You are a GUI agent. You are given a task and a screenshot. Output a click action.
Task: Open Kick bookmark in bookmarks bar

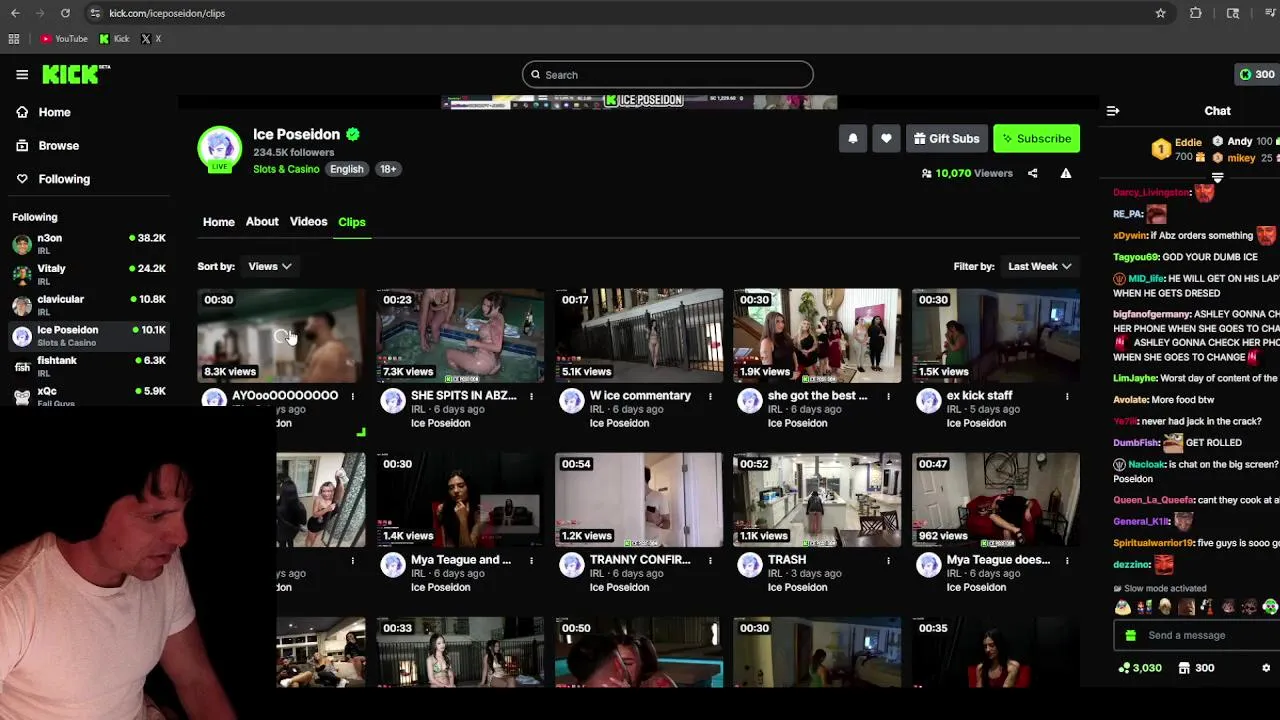(x=114, y=39)
